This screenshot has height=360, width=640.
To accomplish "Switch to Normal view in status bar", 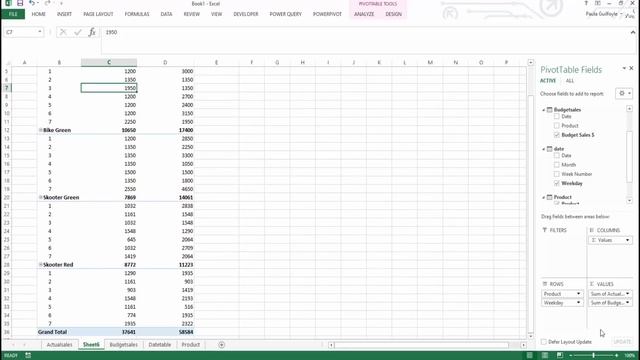I will click(x=529, y=356).
